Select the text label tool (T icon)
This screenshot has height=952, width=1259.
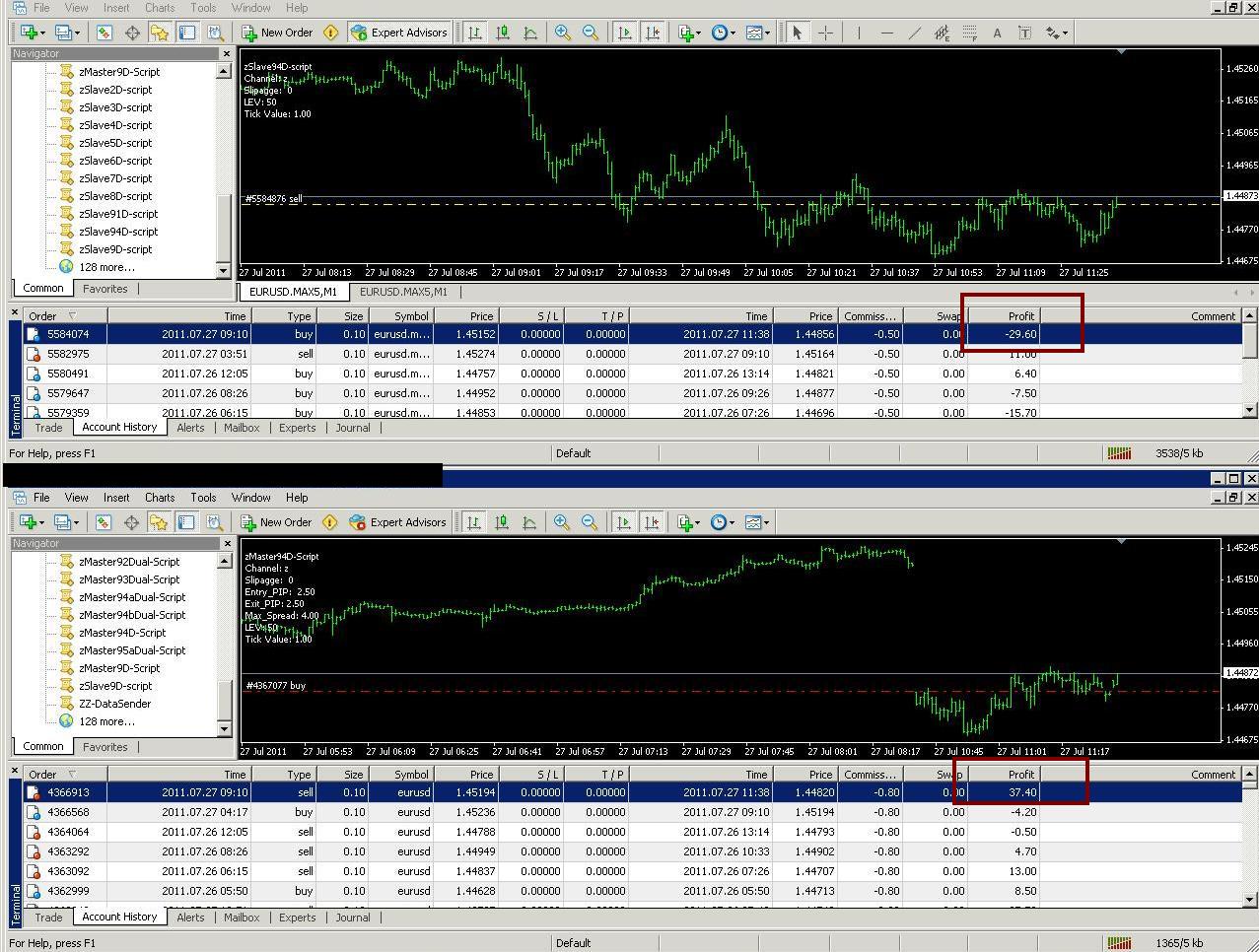pyautogui.click(x=1024, y=33)
